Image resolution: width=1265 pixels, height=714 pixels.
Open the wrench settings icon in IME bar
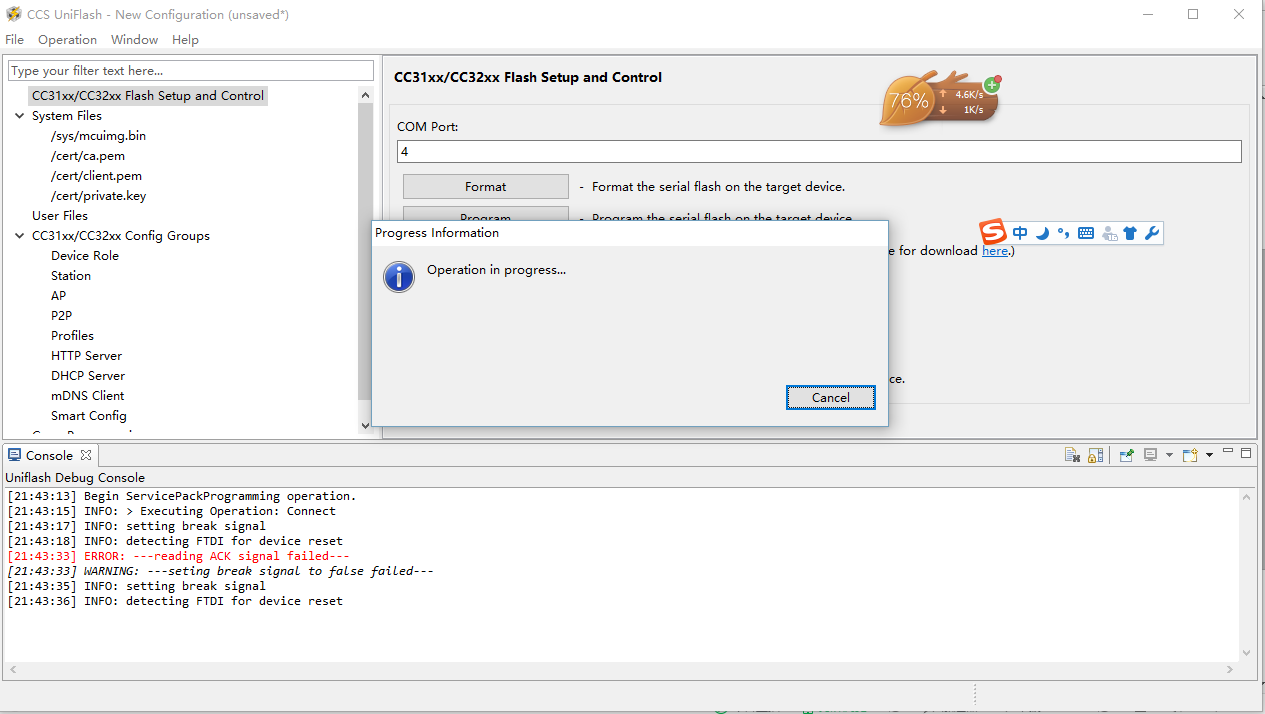tap(1151, 233)
